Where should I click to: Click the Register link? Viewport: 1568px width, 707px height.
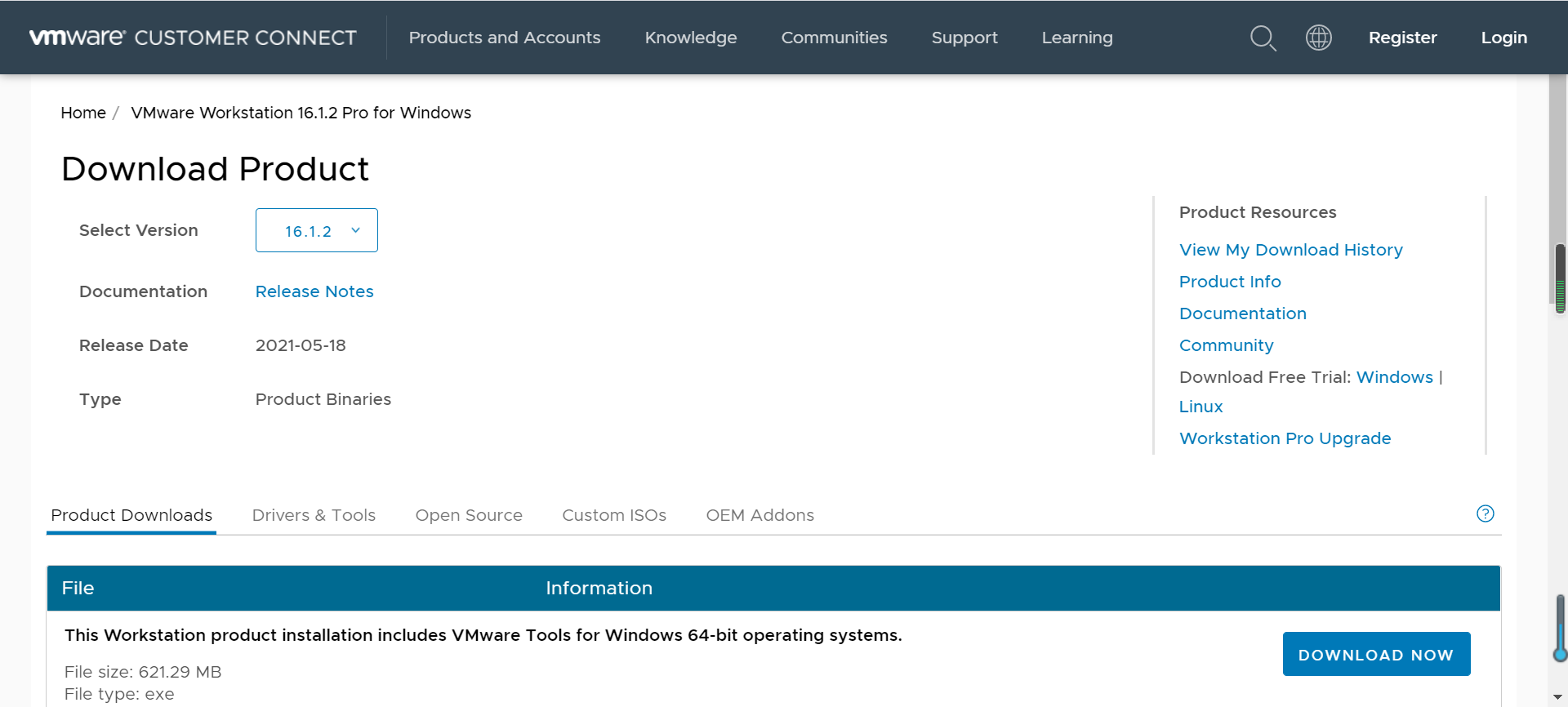tap(1402, 38)
